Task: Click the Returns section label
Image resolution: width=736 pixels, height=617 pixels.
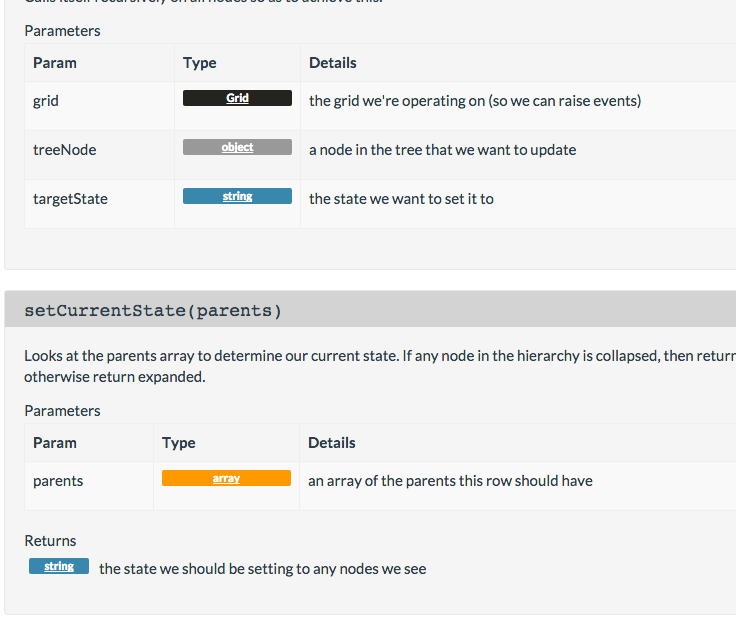Action: tap(50, 540)
